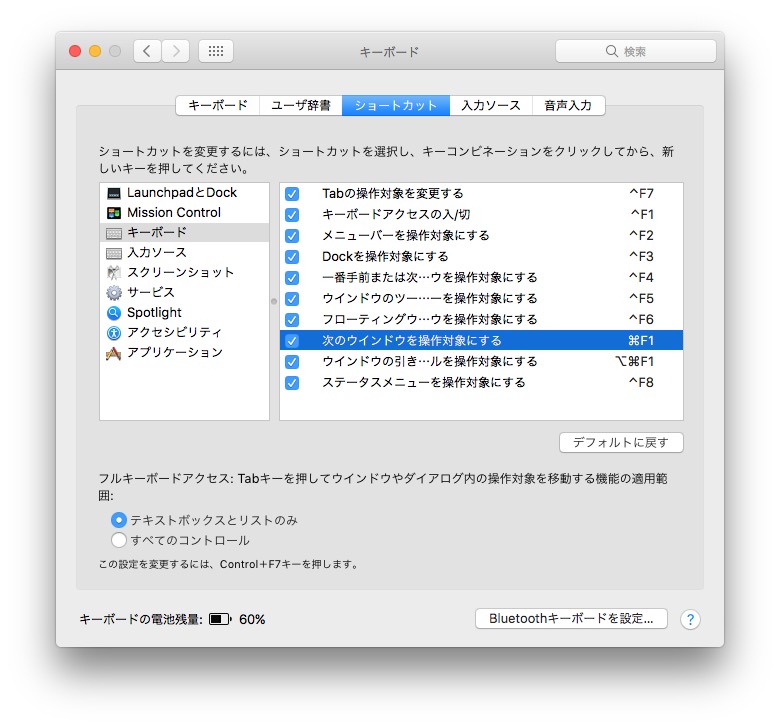Select the ショートカット tab

[x=396, y=105]
